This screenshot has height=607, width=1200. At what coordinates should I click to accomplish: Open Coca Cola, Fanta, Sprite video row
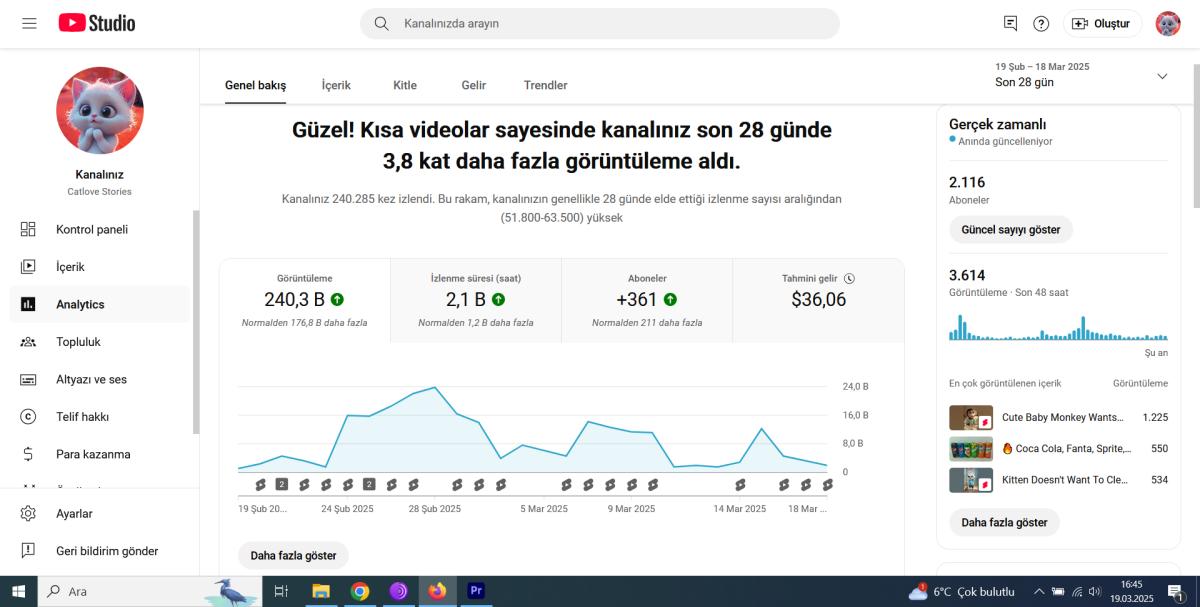(1058, 449)
